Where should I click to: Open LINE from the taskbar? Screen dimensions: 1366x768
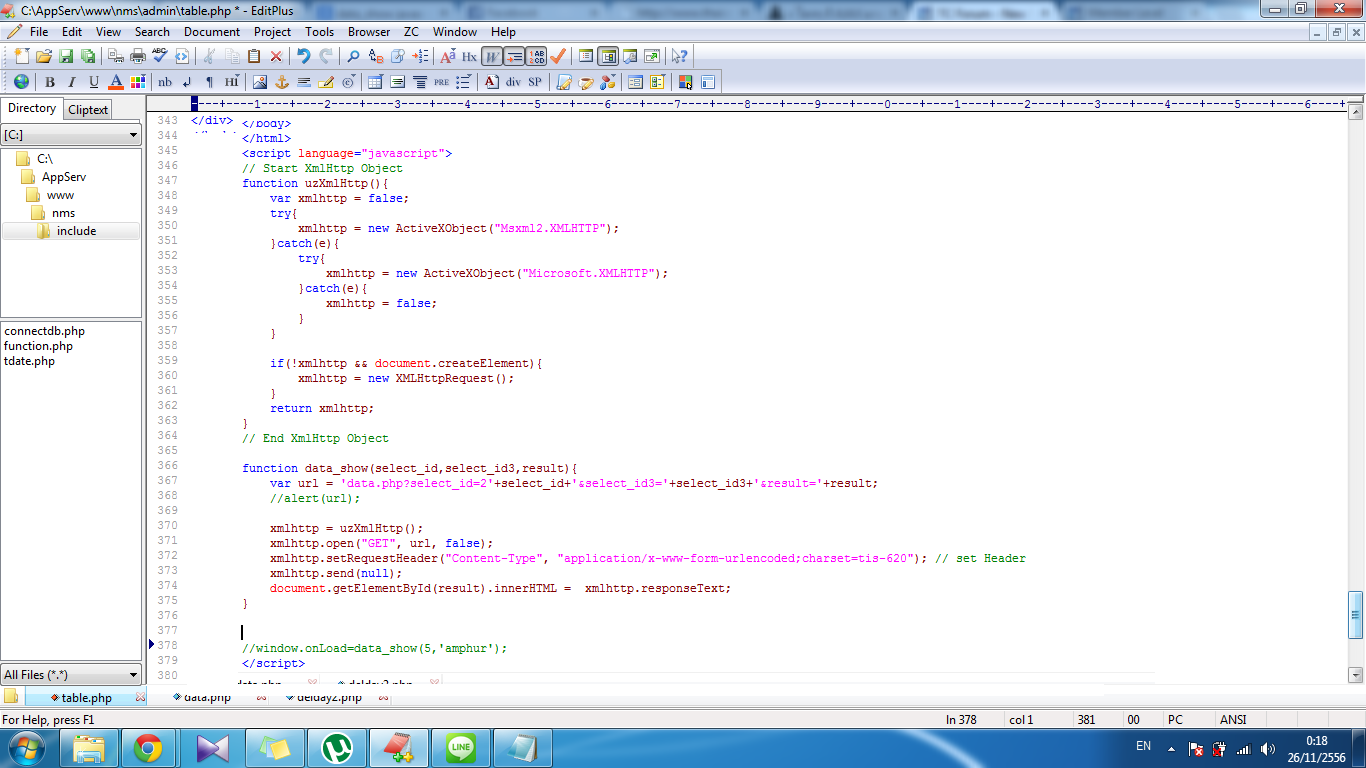pos(460,748)
